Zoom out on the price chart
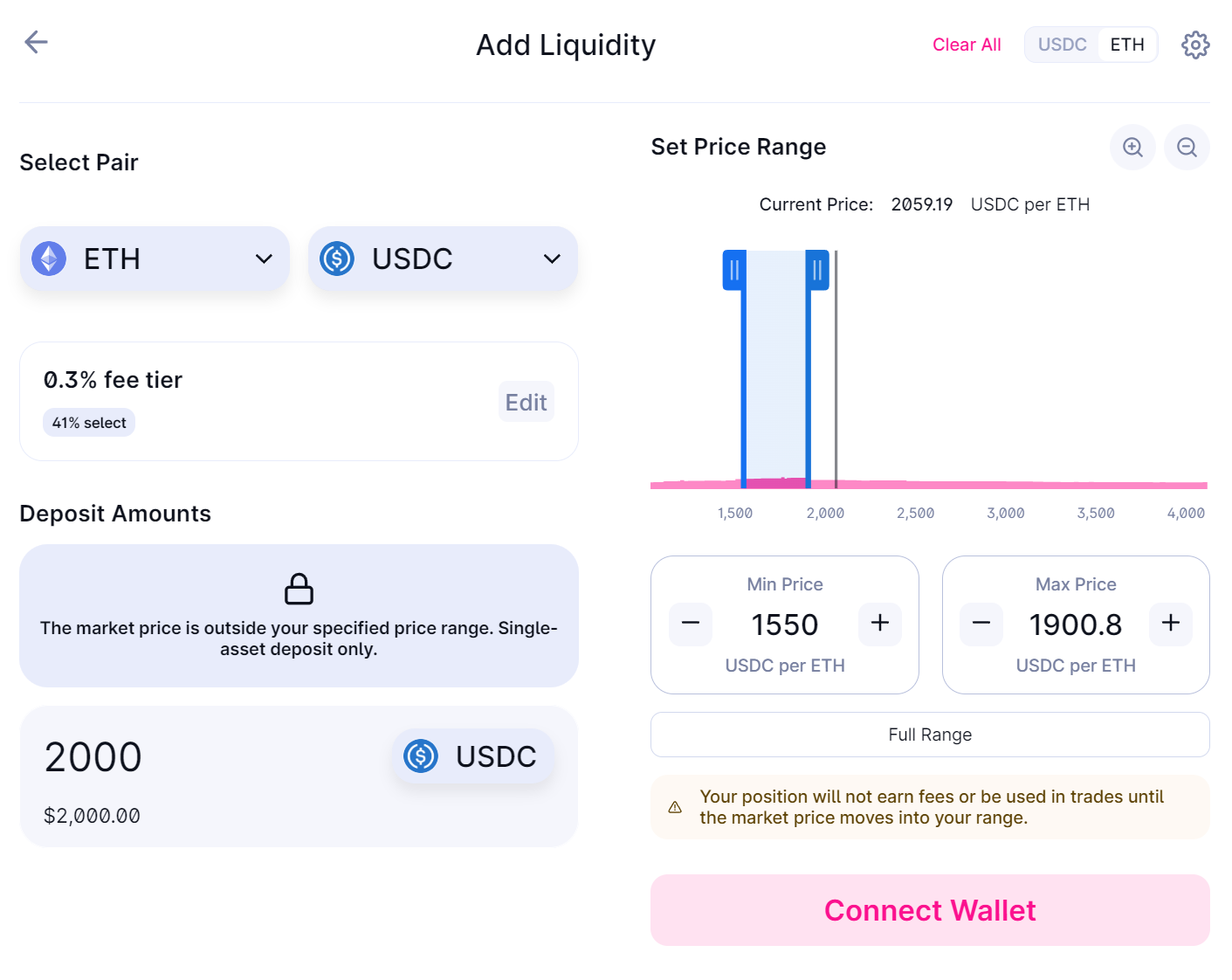Image resolution: width=1232 pixels, height=980 pixels. coord(1187,148)
